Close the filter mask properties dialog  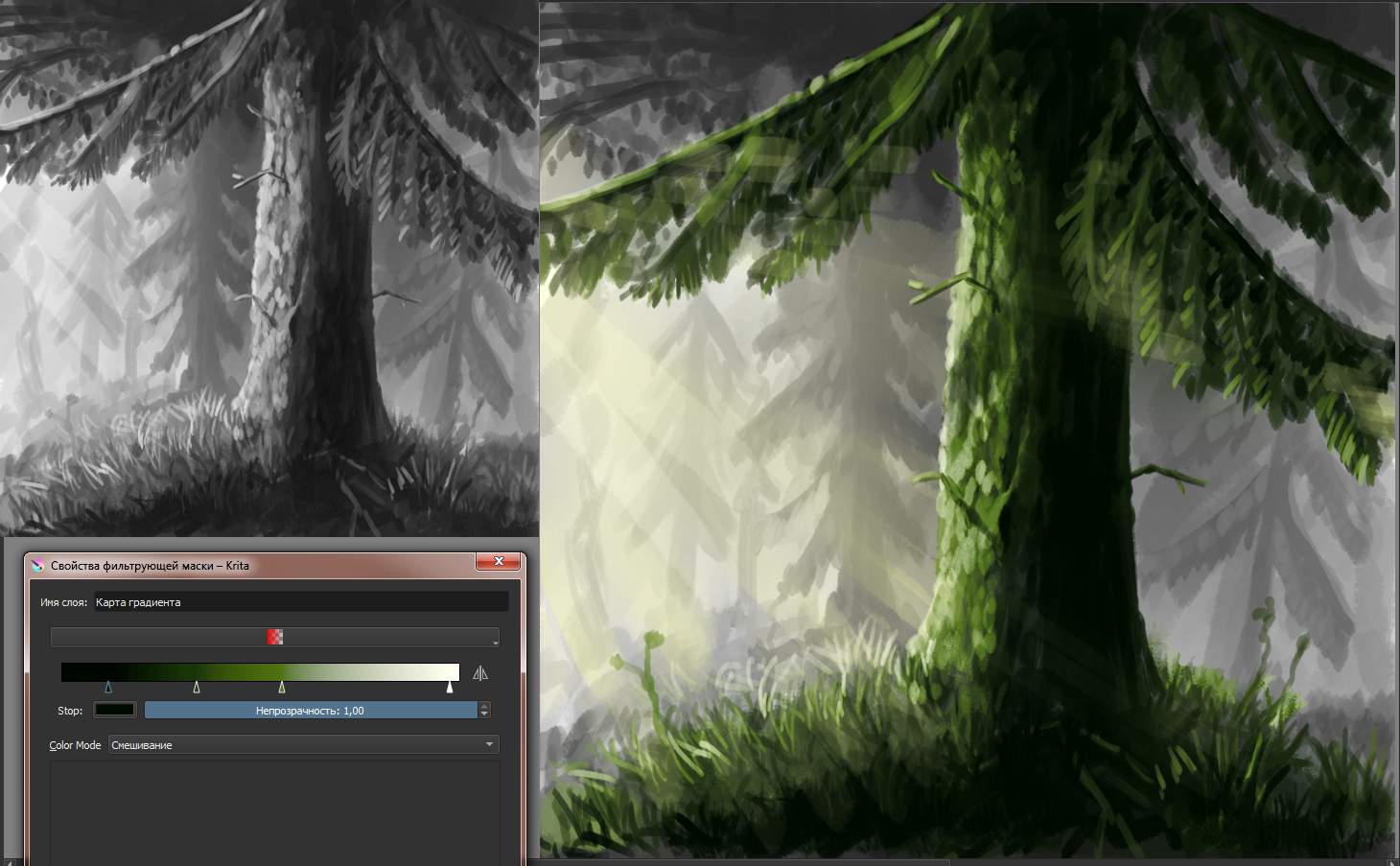(499, 562)
